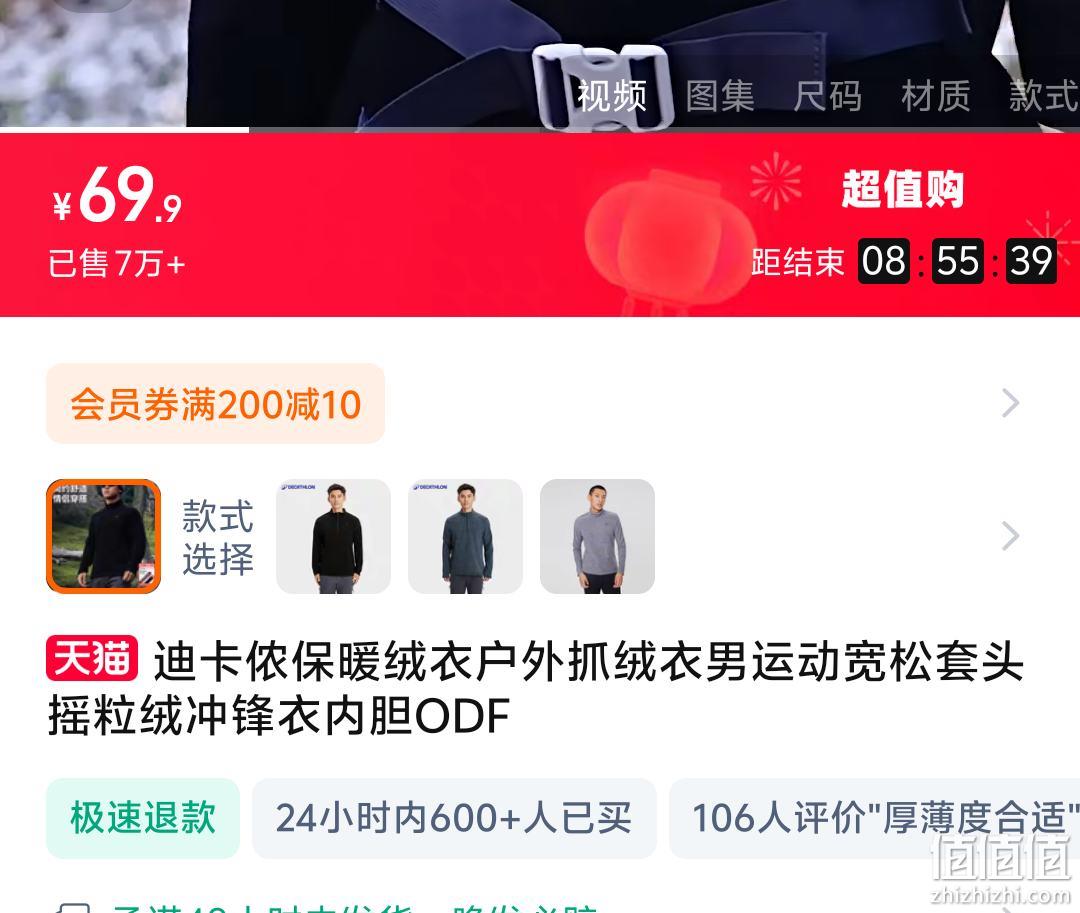Switch to the 款式 tab

(1043, 96)
